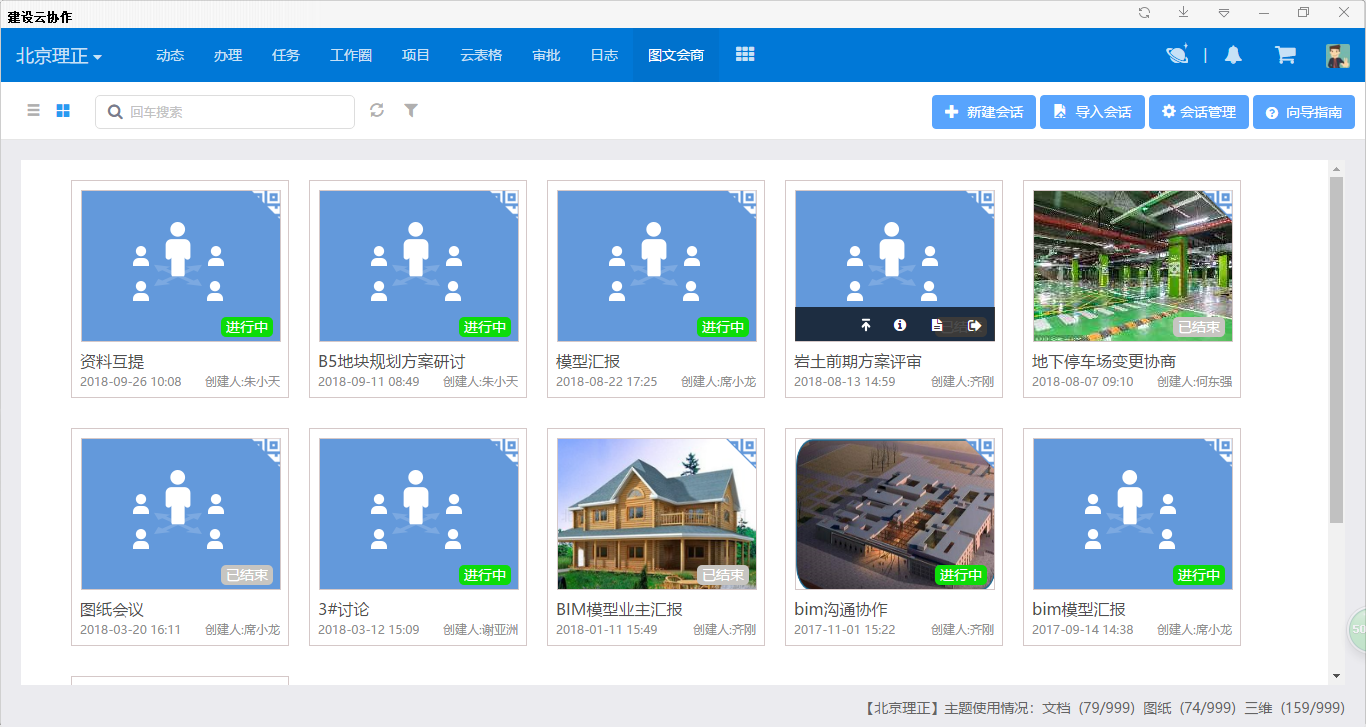This screenshot has height=727, width=1366.
Task: Click the 三维 (159/999) usage status text
Action: [x=1294, y=708]
